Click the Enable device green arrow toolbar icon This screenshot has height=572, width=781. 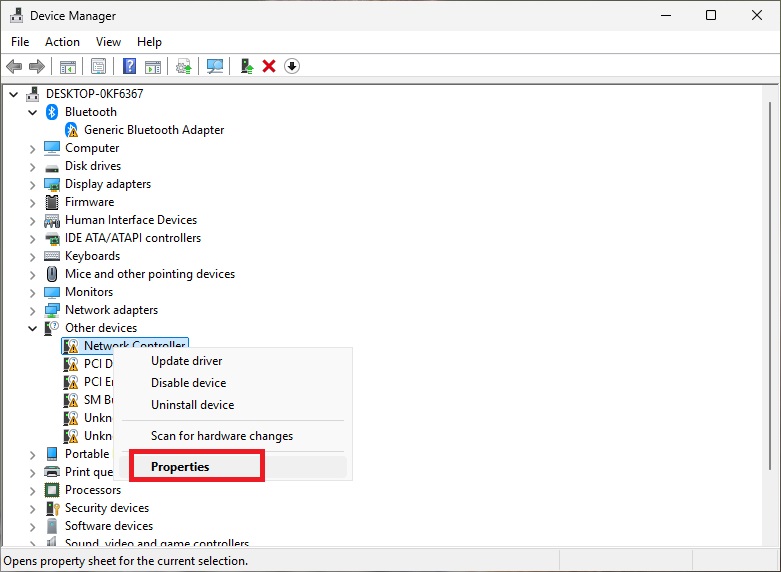point(247,66)
